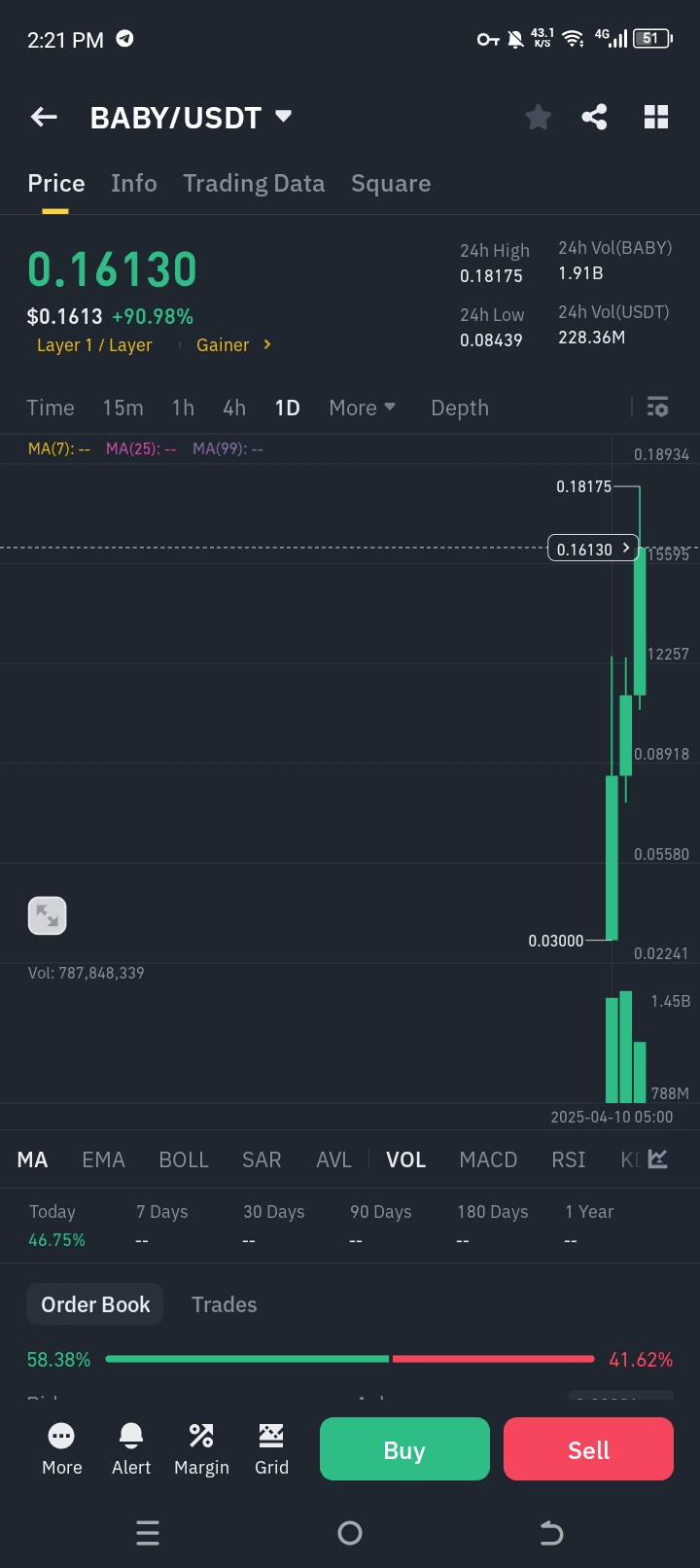This screenshot has width=700, height=1568.
Task: Expand the Gainer tag chevron
Action: (267, 344)
